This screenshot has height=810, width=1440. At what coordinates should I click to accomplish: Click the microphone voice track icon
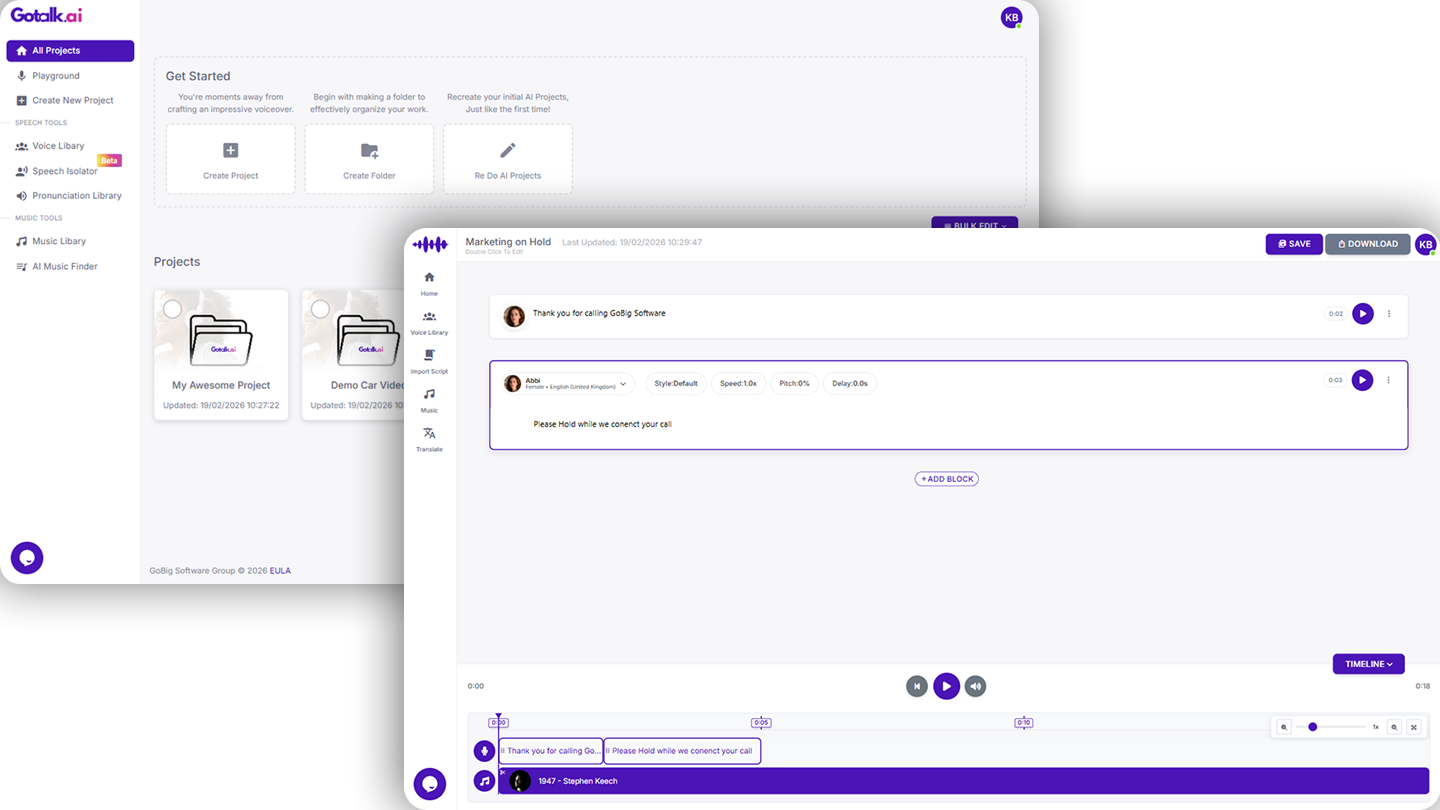pos(485,751)
